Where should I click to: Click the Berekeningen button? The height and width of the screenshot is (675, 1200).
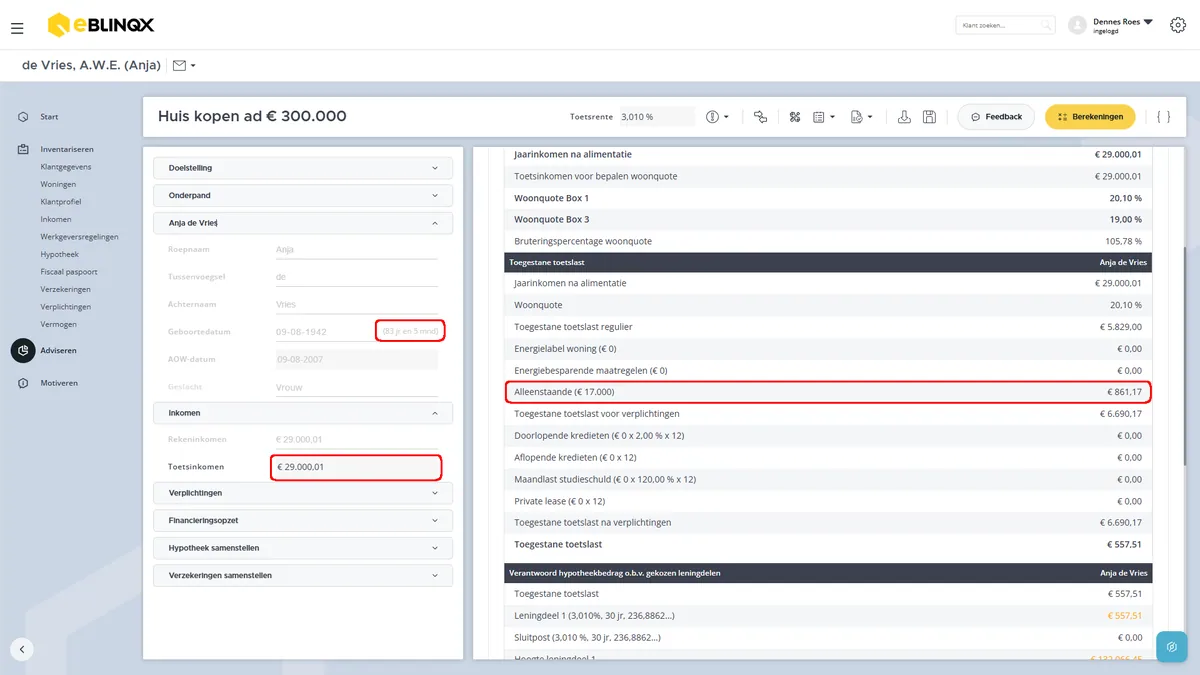1090,117
